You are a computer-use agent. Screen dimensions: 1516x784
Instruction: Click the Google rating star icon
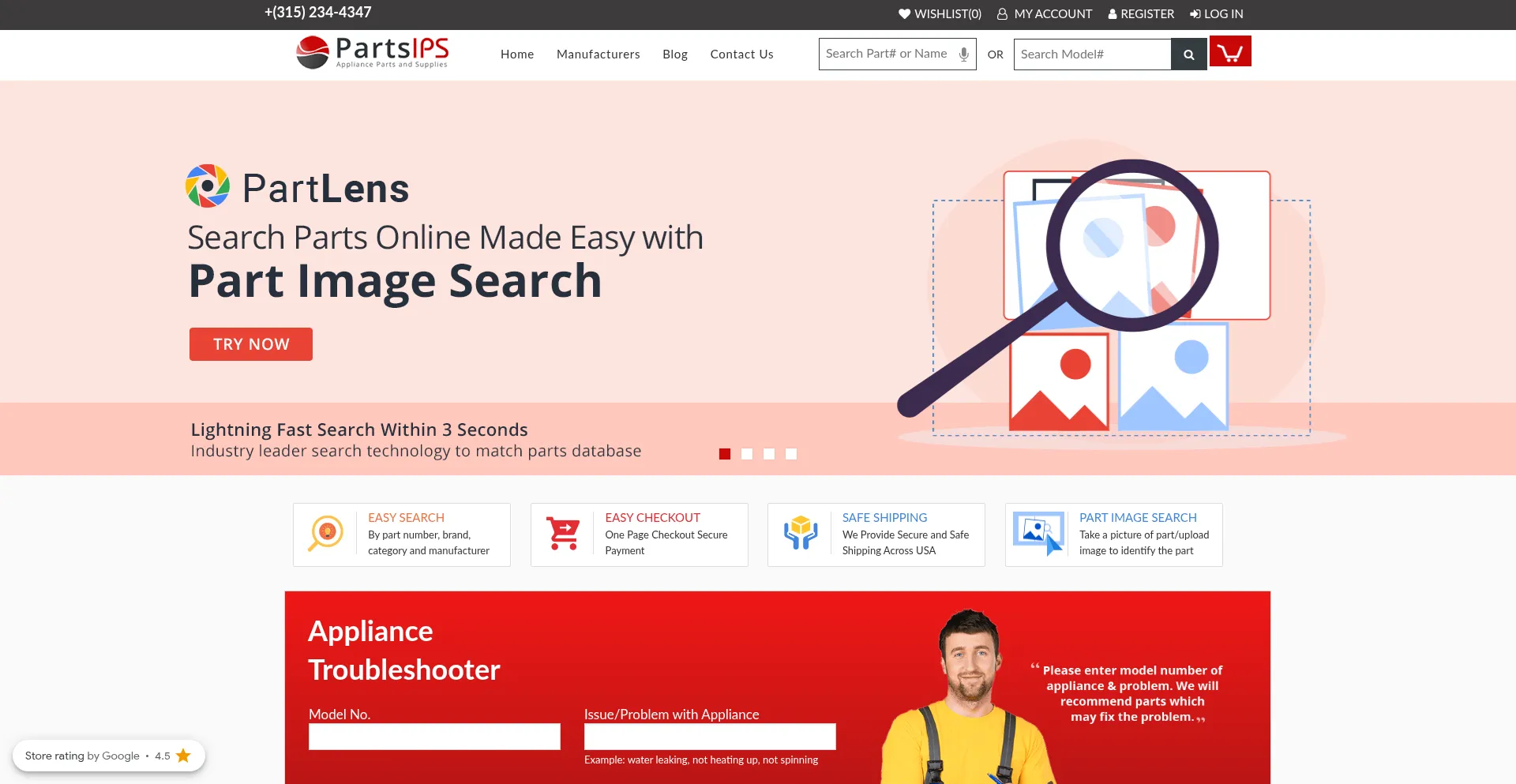(183, 756)
